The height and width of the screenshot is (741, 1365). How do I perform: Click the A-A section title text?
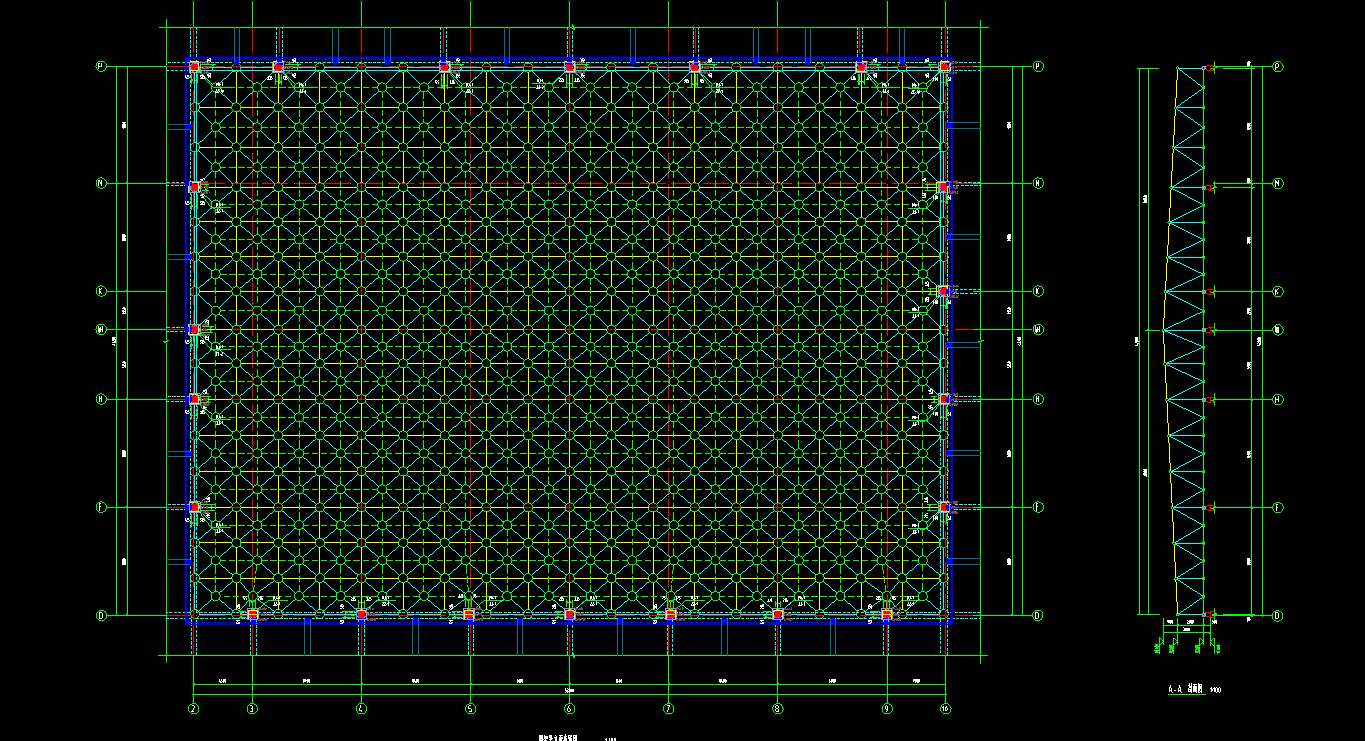click(1187, 689)
